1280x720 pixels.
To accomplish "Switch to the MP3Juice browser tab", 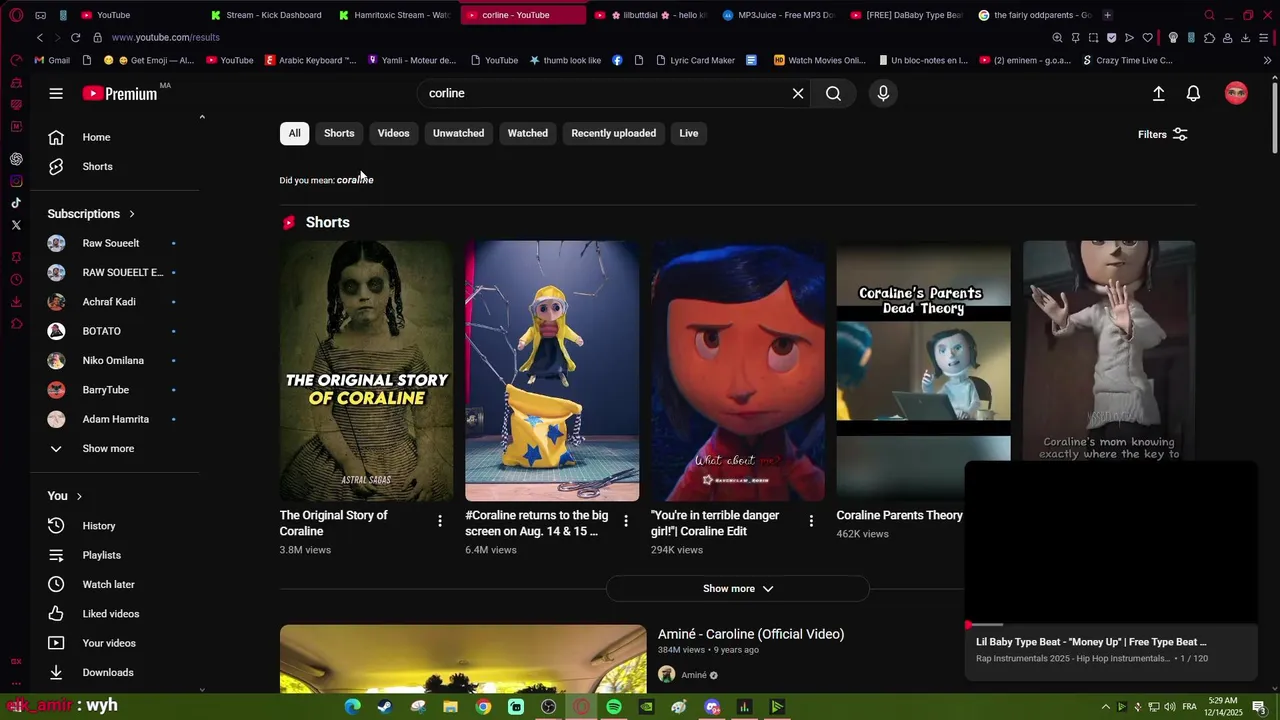I will pos(778,15).
